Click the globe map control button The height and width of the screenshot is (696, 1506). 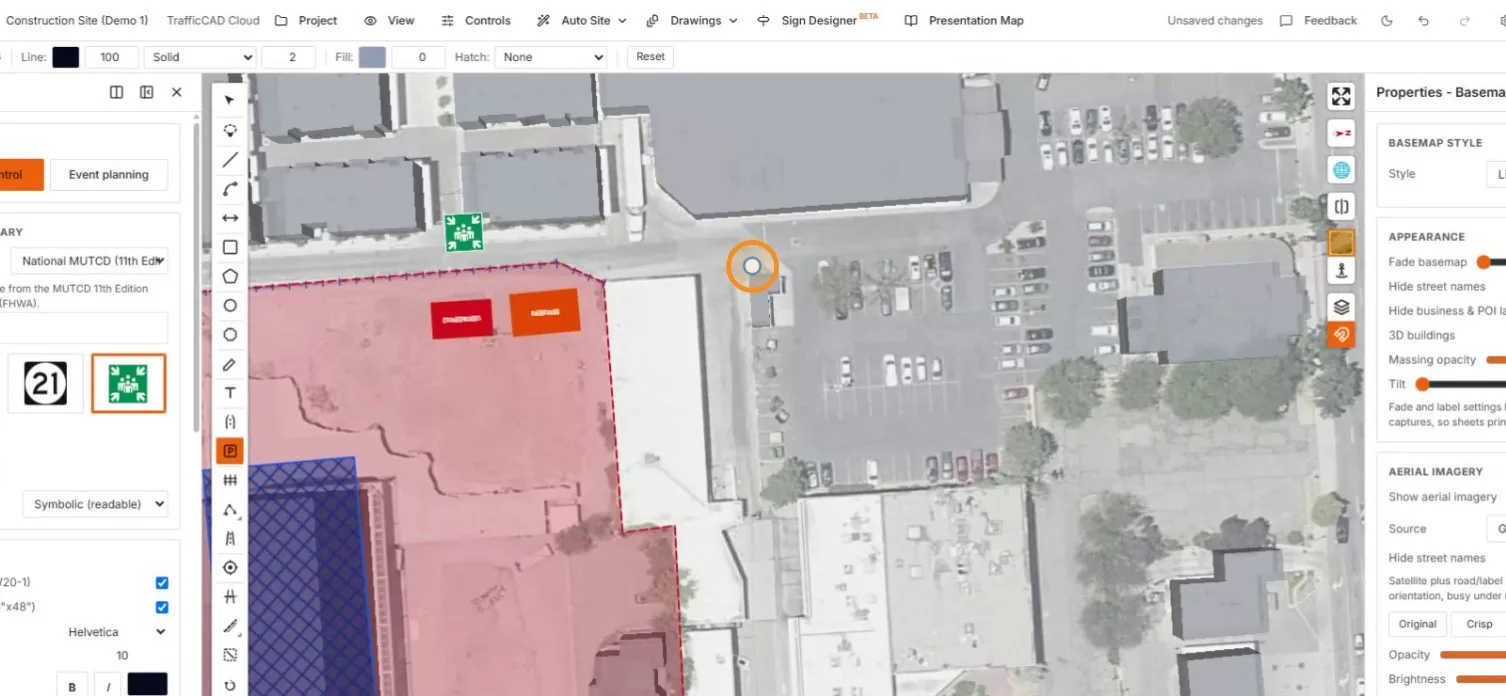(x=1341, y=170)
